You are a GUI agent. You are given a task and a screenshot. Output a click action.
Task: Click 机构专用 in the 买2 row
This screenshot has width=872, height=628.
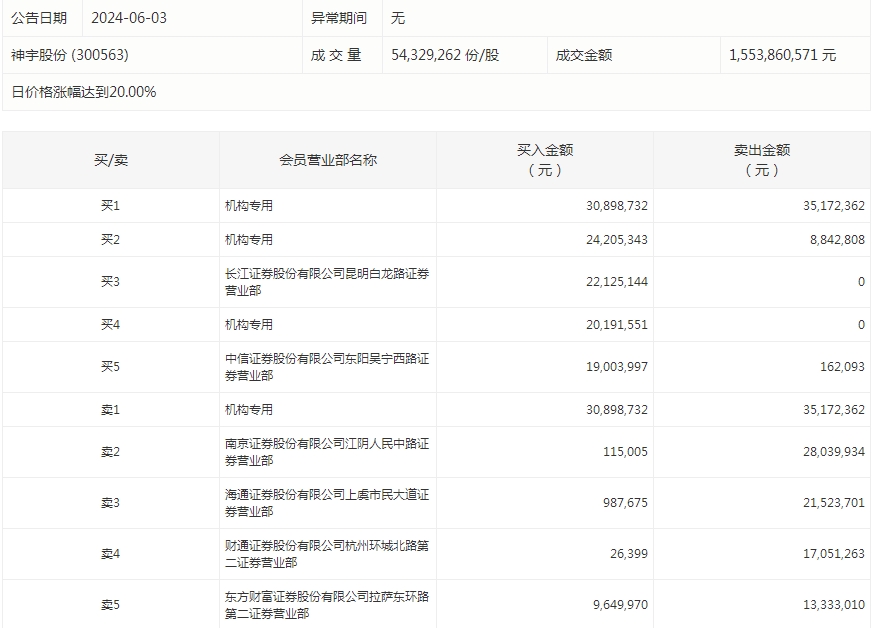point(249,240)
